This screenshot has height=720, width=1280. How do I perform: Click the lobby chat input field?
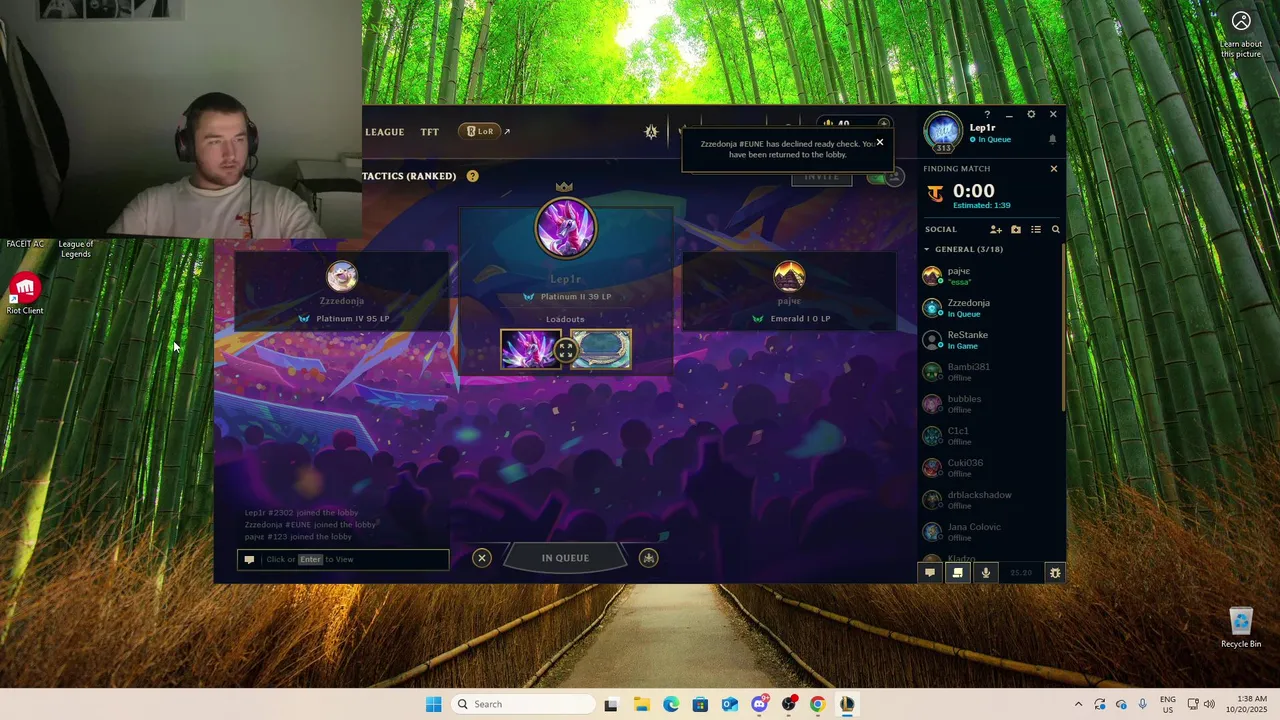tap(343, 559)
